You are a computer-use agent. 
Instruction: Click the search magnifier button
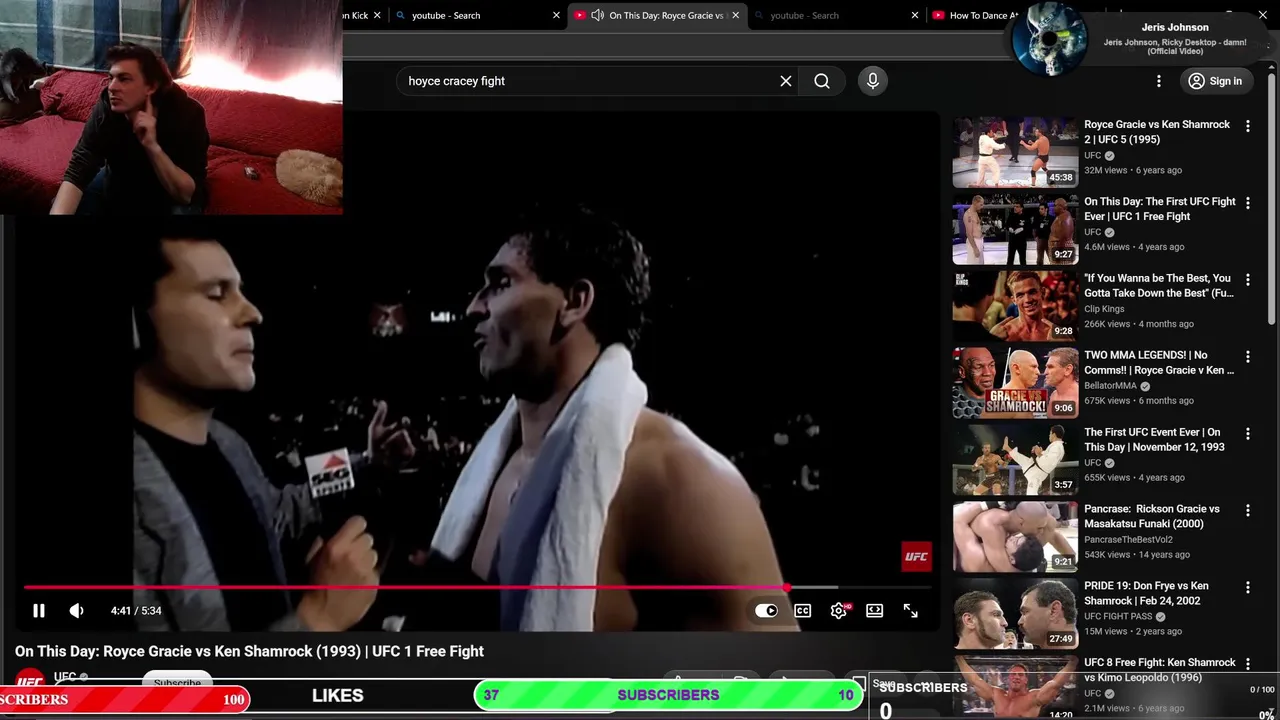[822, 81]
